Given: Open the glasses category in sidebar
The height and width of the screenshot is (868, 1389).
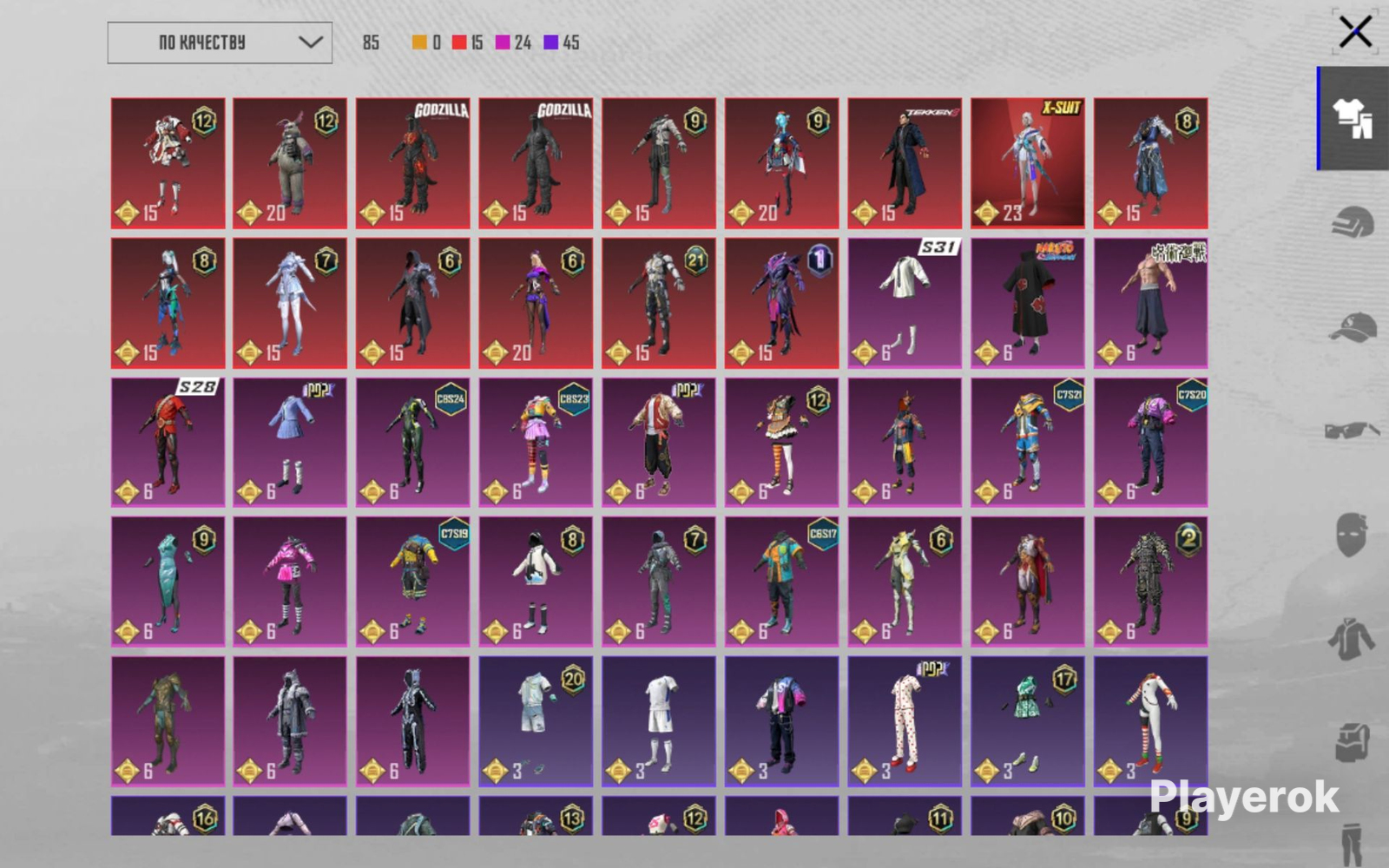Looking at the screenshot, I should 1353,431.
